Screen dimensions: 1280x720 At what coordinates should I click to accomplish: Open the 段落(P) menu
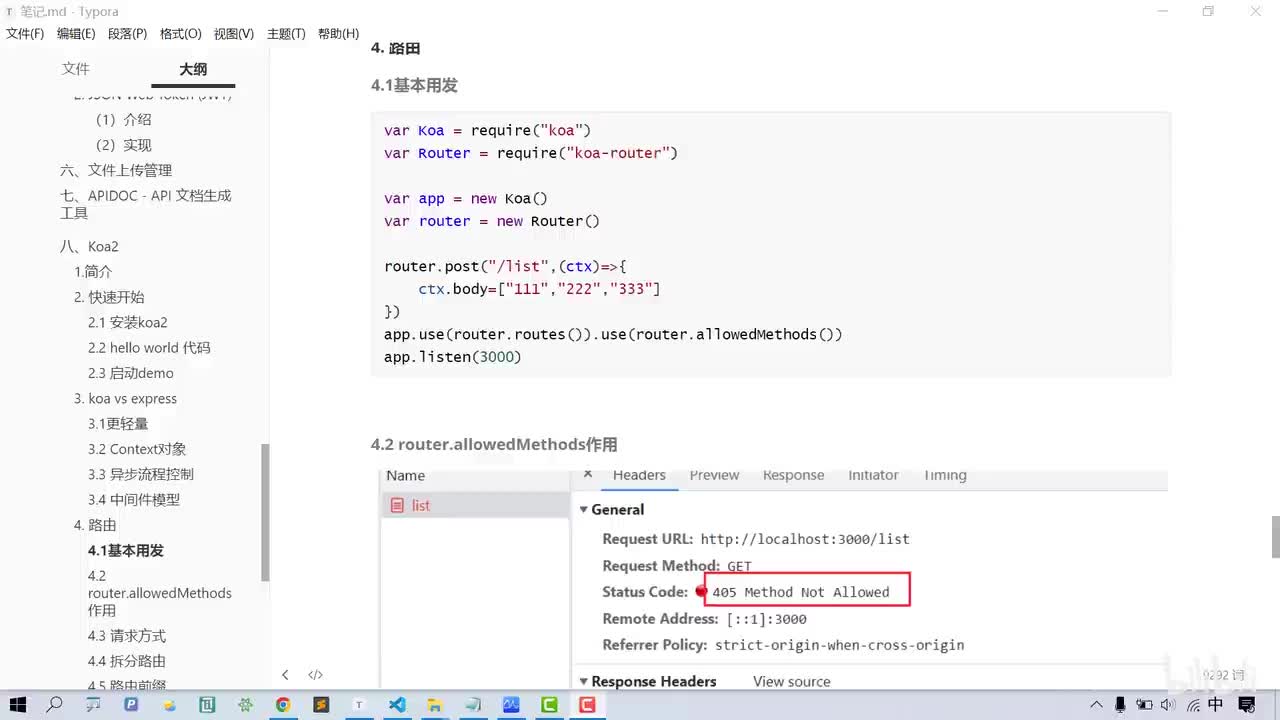point(127,34)
